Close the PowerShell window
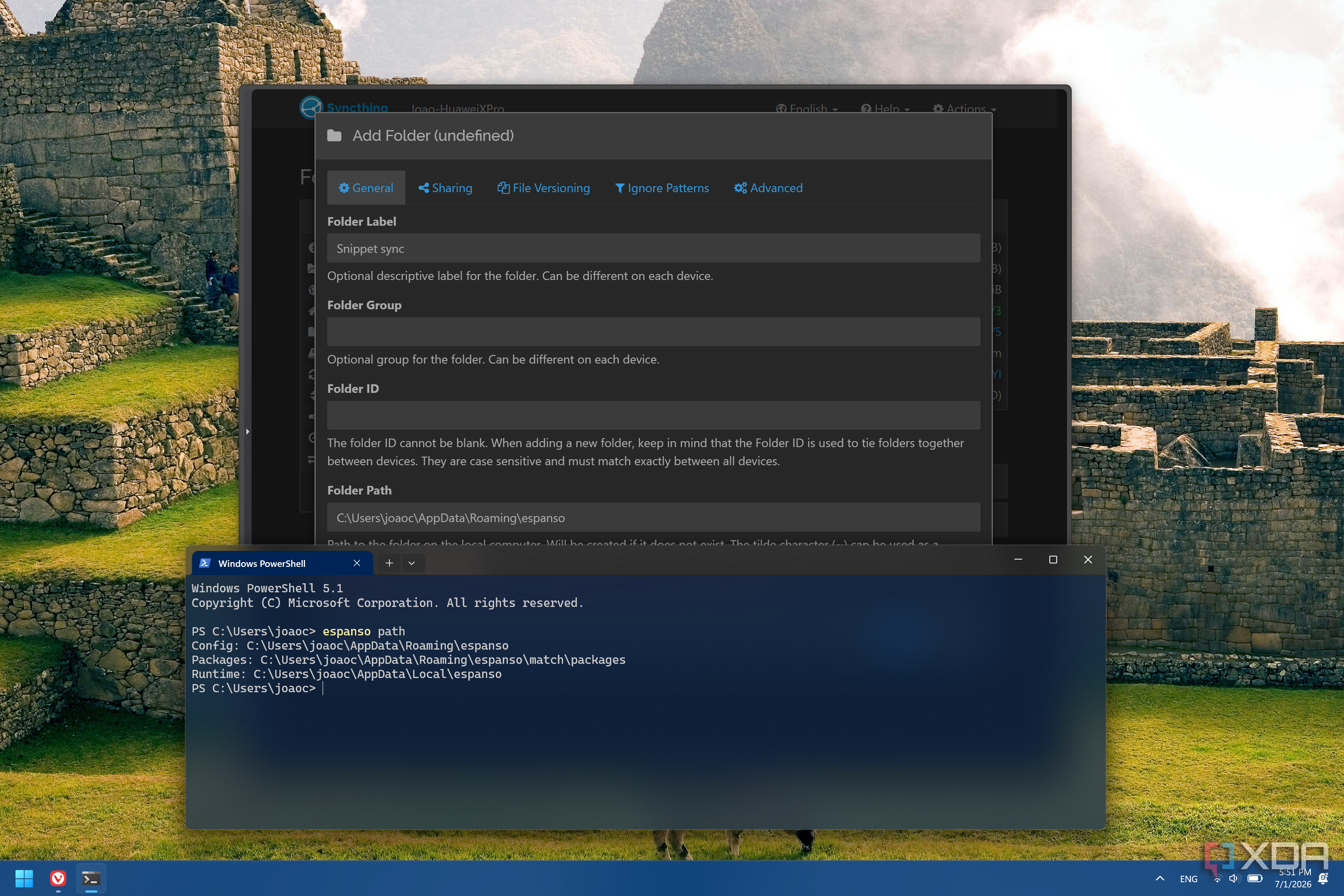This screenshot has height=896, width=1344. coord(1087,560)
